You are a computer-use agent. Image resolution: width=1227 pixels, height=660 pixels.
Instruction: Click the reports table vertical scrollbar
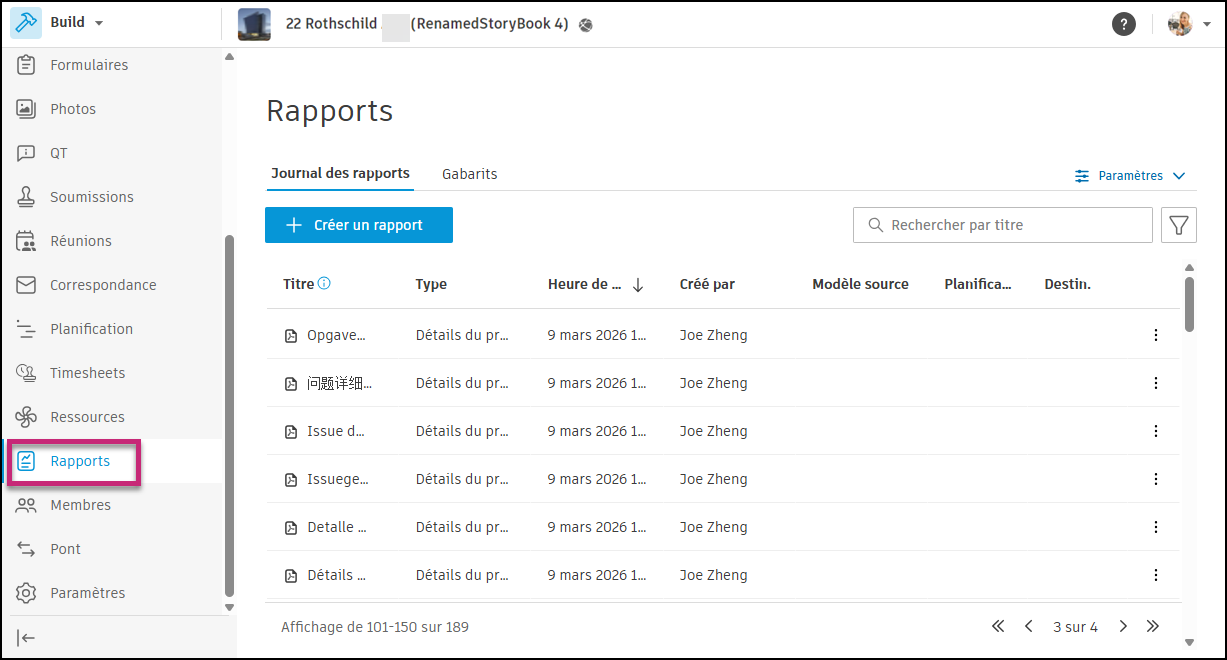[1189, 303]
